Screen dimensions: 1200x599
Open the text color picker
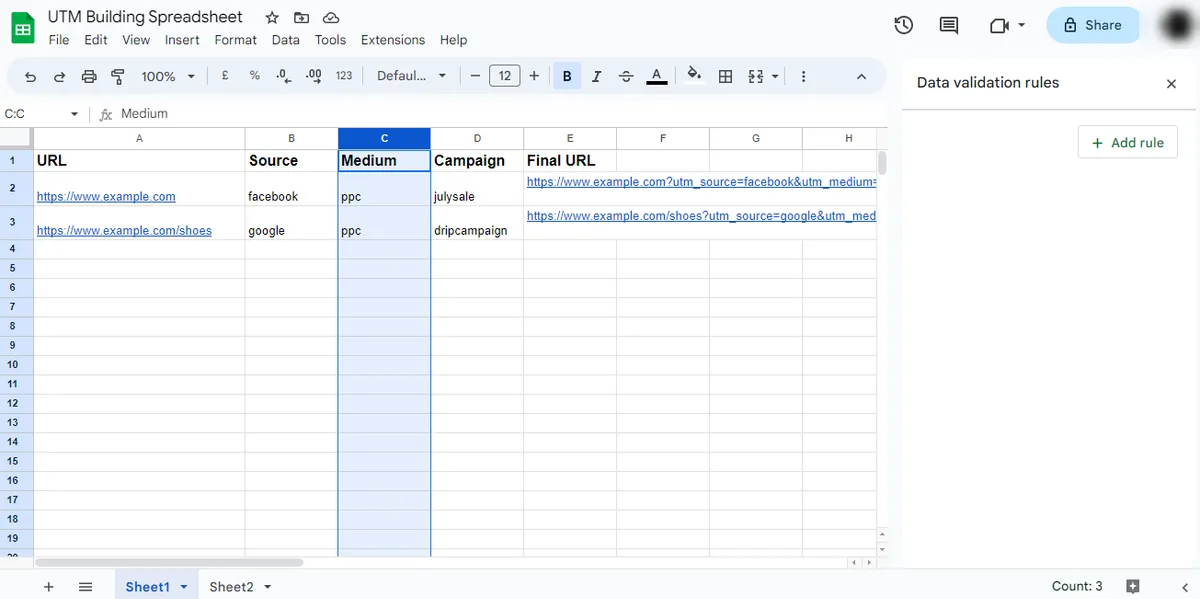[657, 75]
